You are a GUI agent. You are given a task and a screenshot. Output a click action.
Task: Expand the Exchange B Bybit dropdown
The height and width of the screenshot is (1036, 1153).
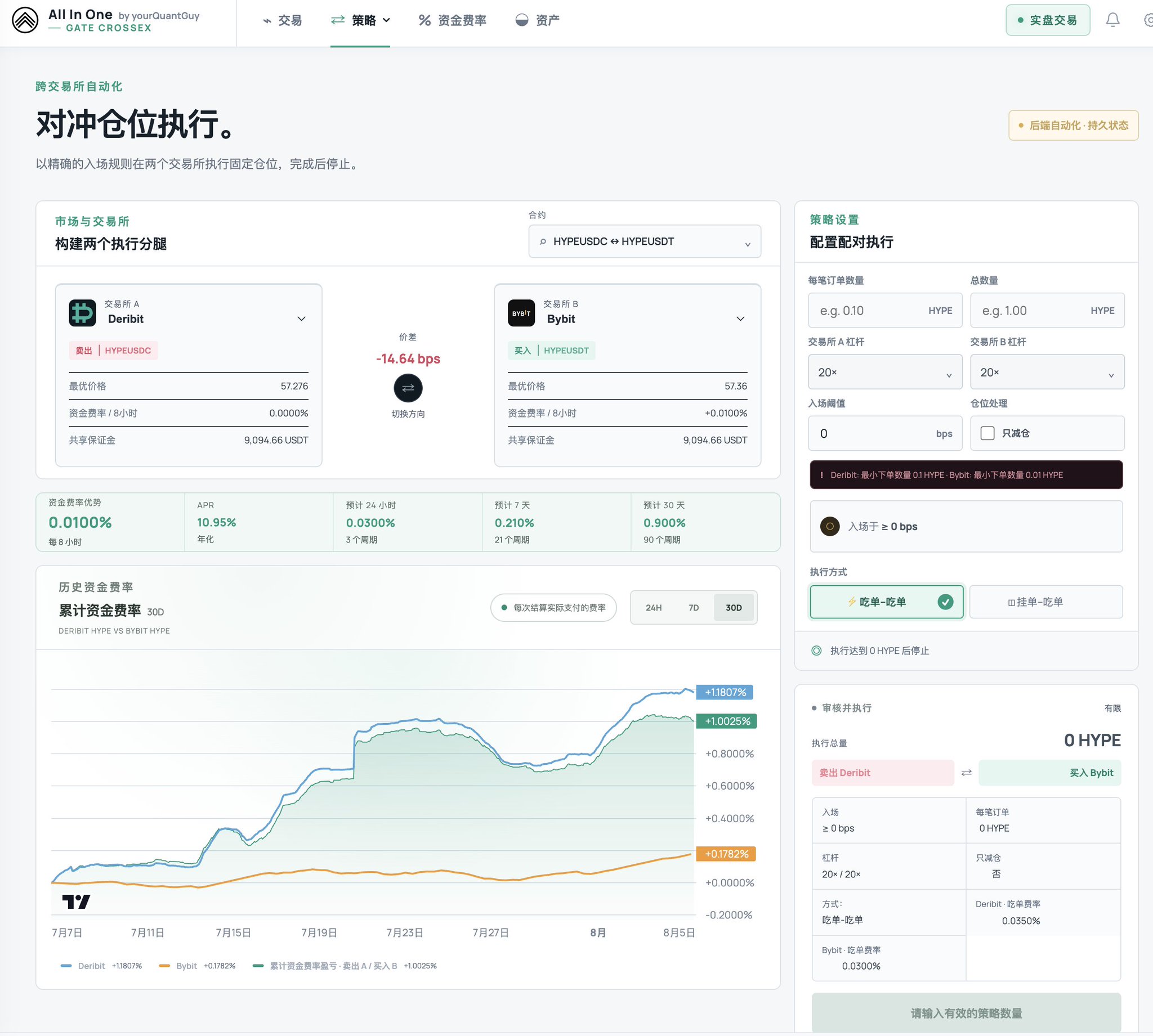pos(740,319)
